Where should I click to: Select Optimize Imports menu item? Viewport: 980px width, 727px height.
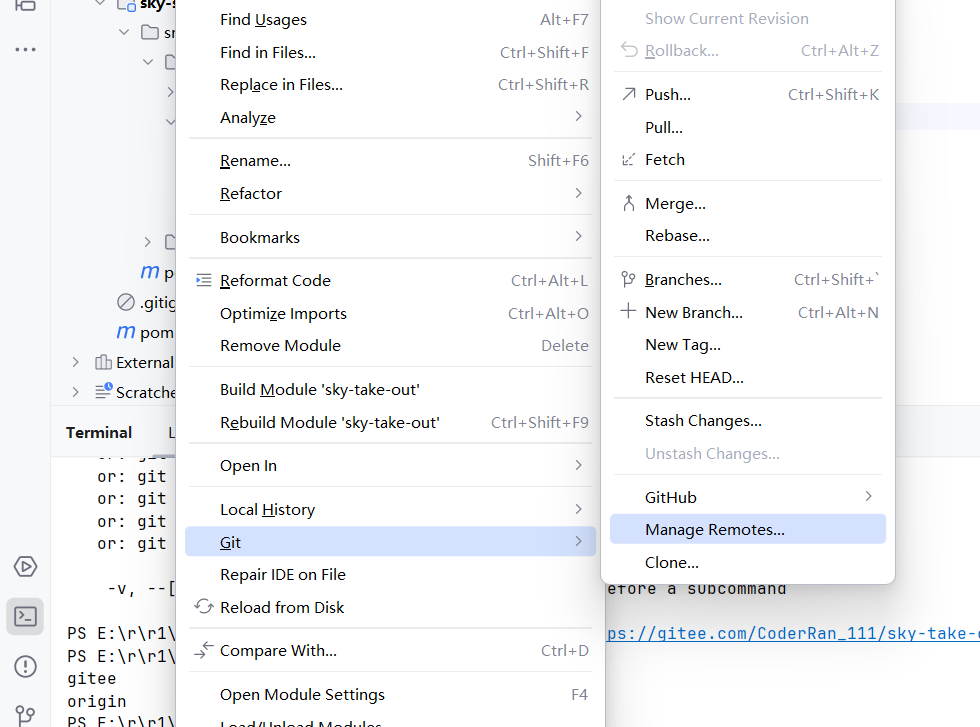point(391,314)
